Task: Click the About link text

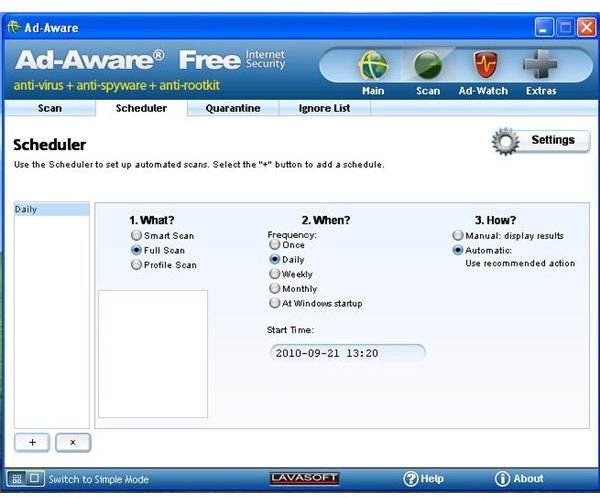Action: coord(528,478)
